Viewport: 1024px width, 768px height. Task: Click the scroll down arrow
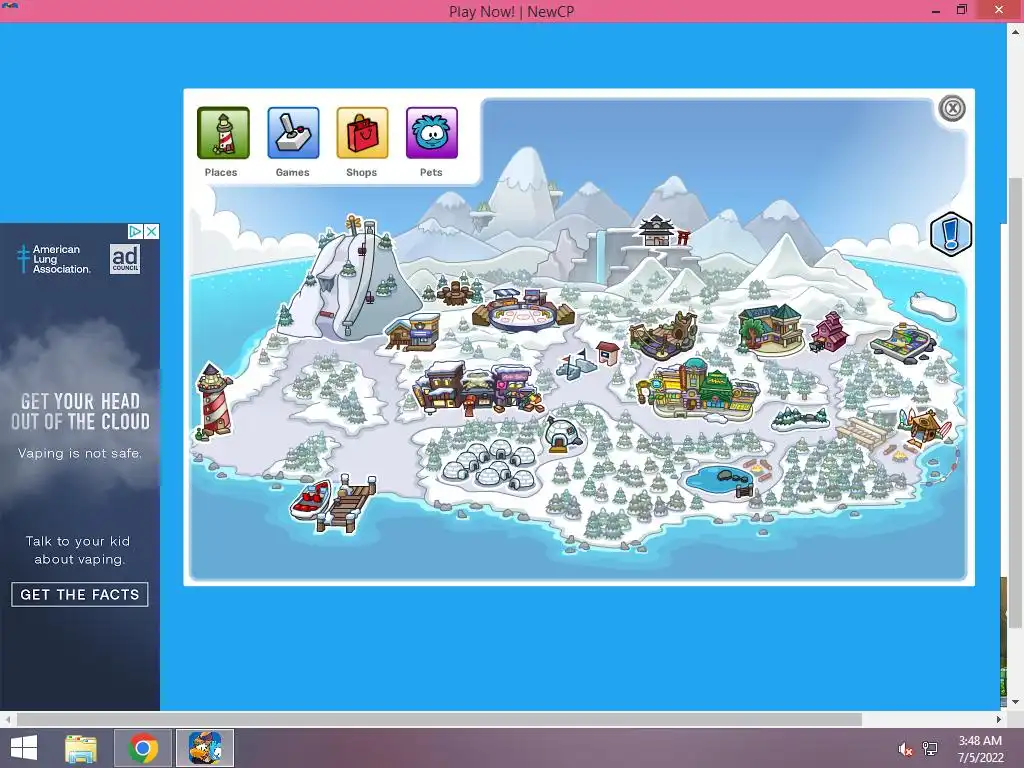(x=1016, y=703)
